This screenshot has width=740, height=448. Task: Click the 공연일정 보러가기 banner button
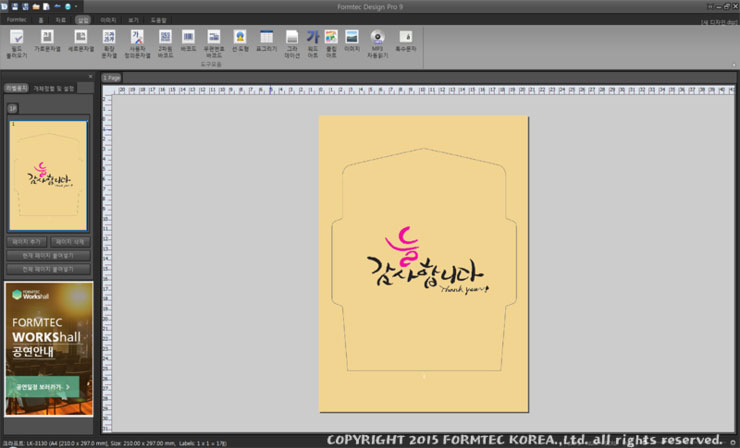point(42,387)
